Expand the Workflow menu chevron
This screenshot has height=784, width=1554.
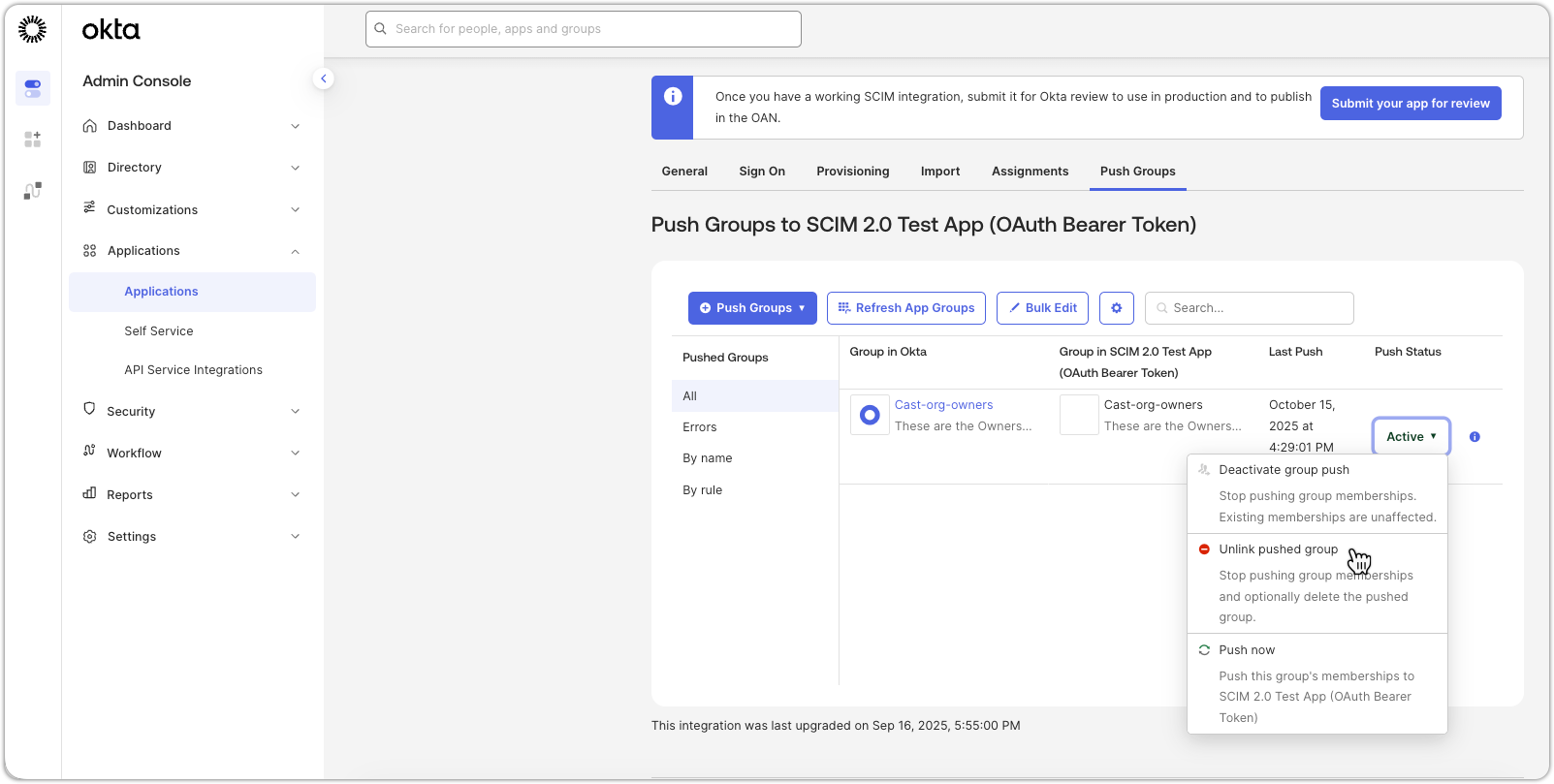coord(296,453)
